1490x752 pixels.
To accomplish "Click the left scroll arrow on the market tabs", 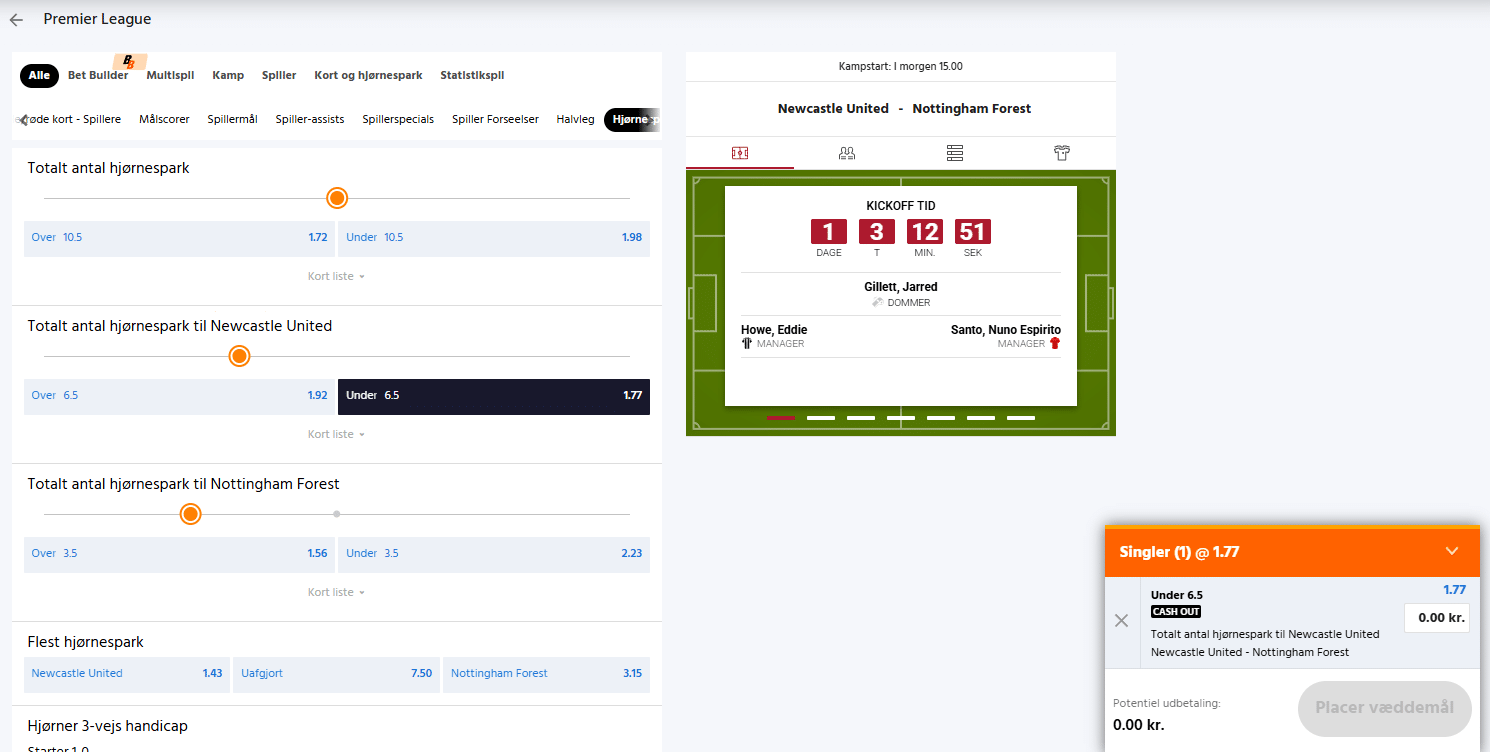I will 22,120.
